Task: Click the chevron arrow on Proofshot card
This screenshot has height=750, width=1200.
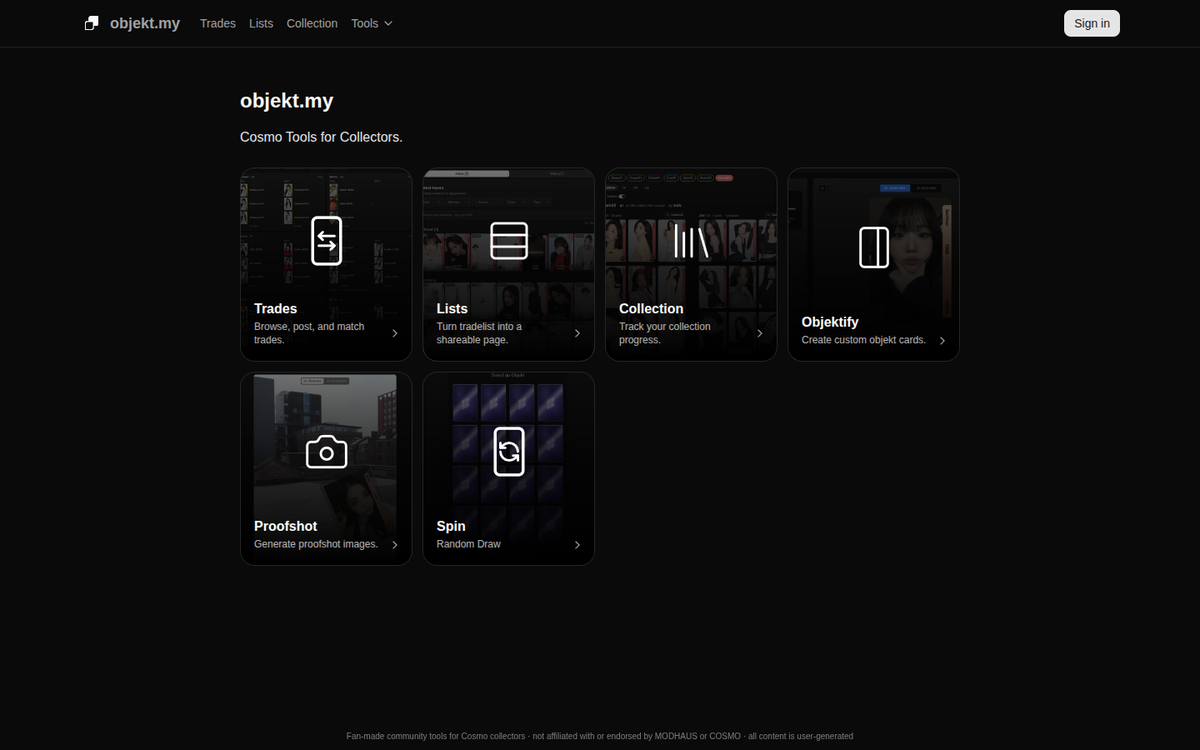Action: 395,545
